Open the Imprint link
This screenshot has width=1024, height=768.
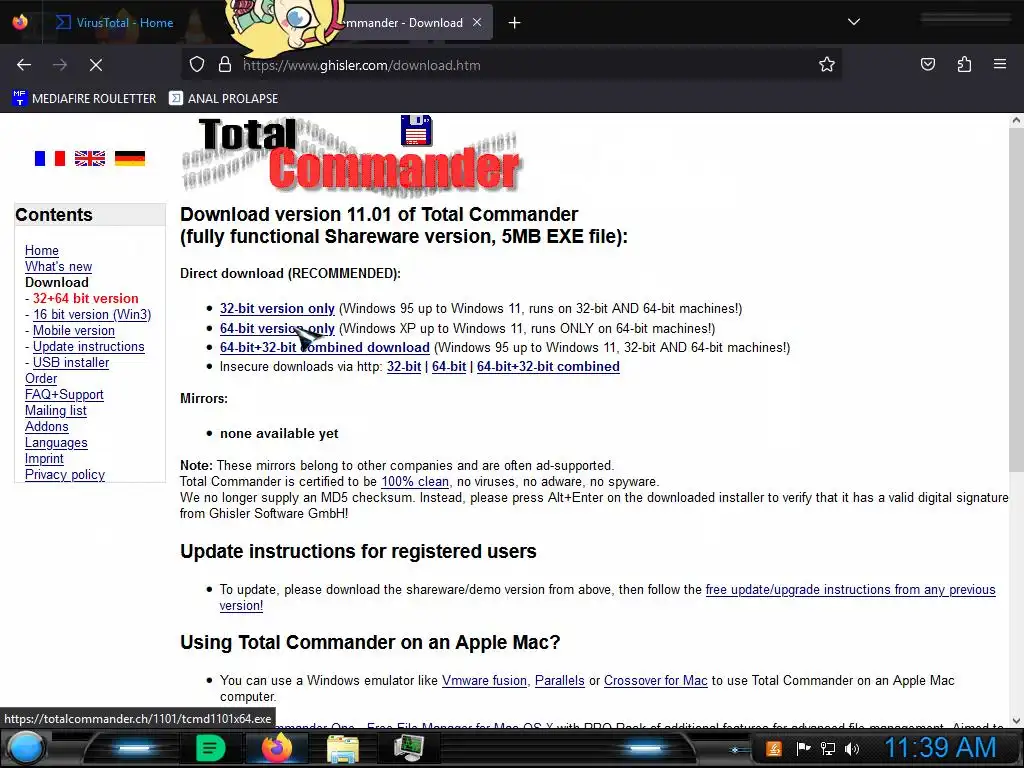tap(44, 458)
